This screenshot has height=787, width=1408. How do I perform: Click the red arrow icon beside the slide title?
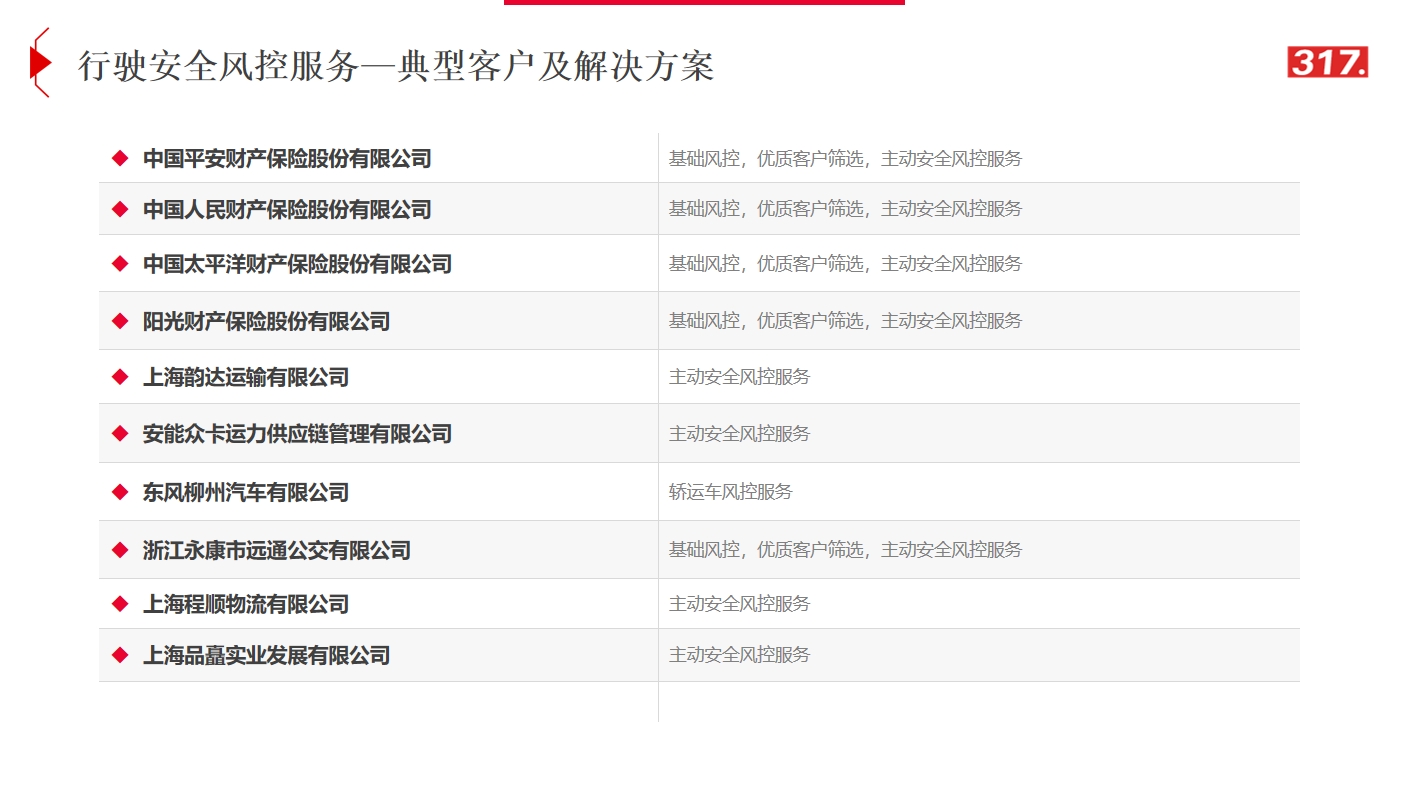pos(39,63)
